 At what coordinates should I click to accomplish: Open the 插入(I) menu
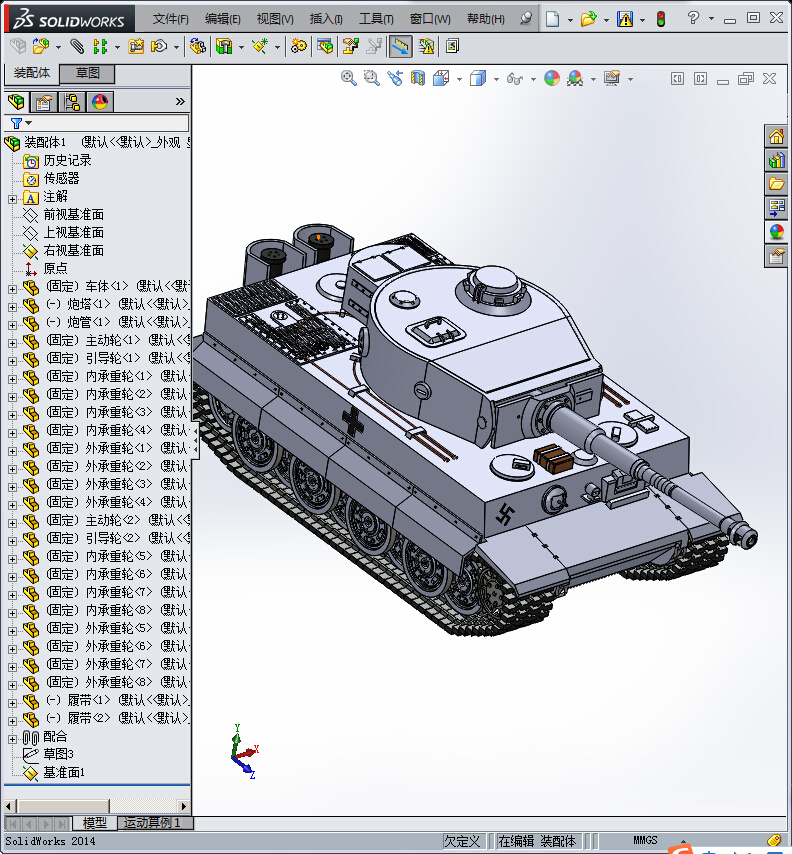tap(326, 19)
